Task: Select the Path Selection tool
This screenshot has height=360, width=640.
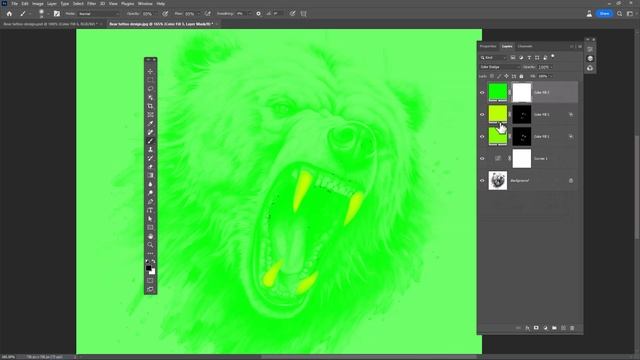Action: click(x=150, y=219)
